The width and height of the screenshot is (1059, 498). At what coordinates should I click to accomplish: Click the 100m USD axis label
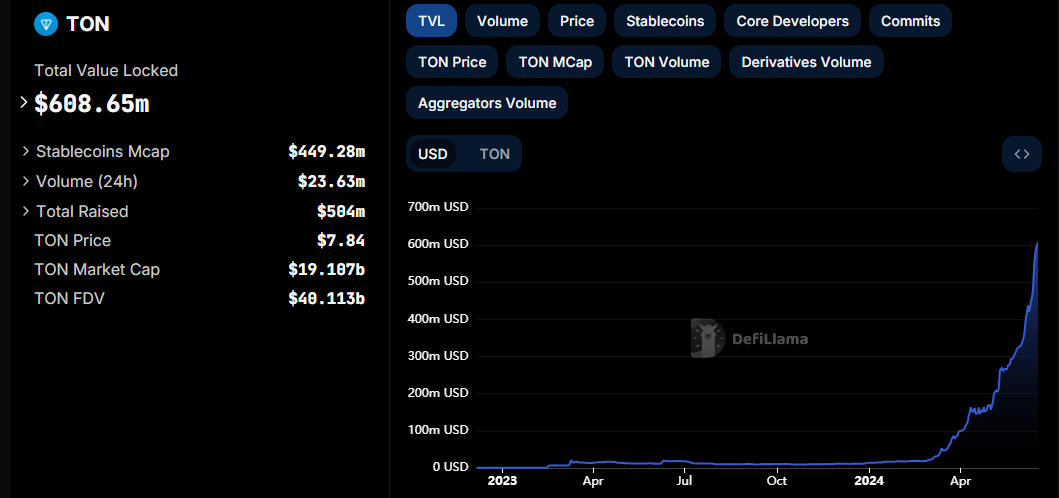(438, 430)
